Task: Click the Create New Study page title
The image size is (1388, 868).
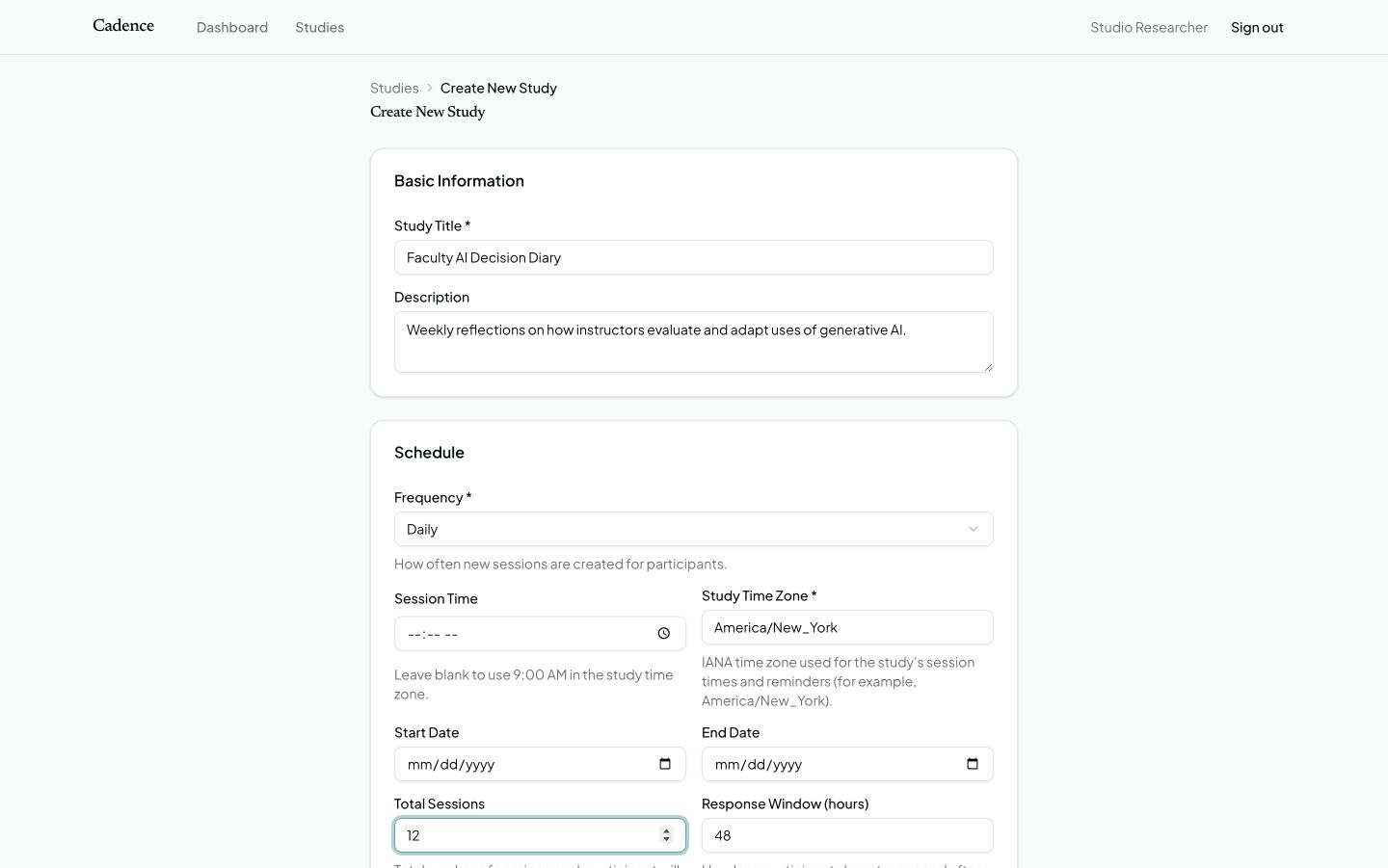Action: [x=428, y=112]
